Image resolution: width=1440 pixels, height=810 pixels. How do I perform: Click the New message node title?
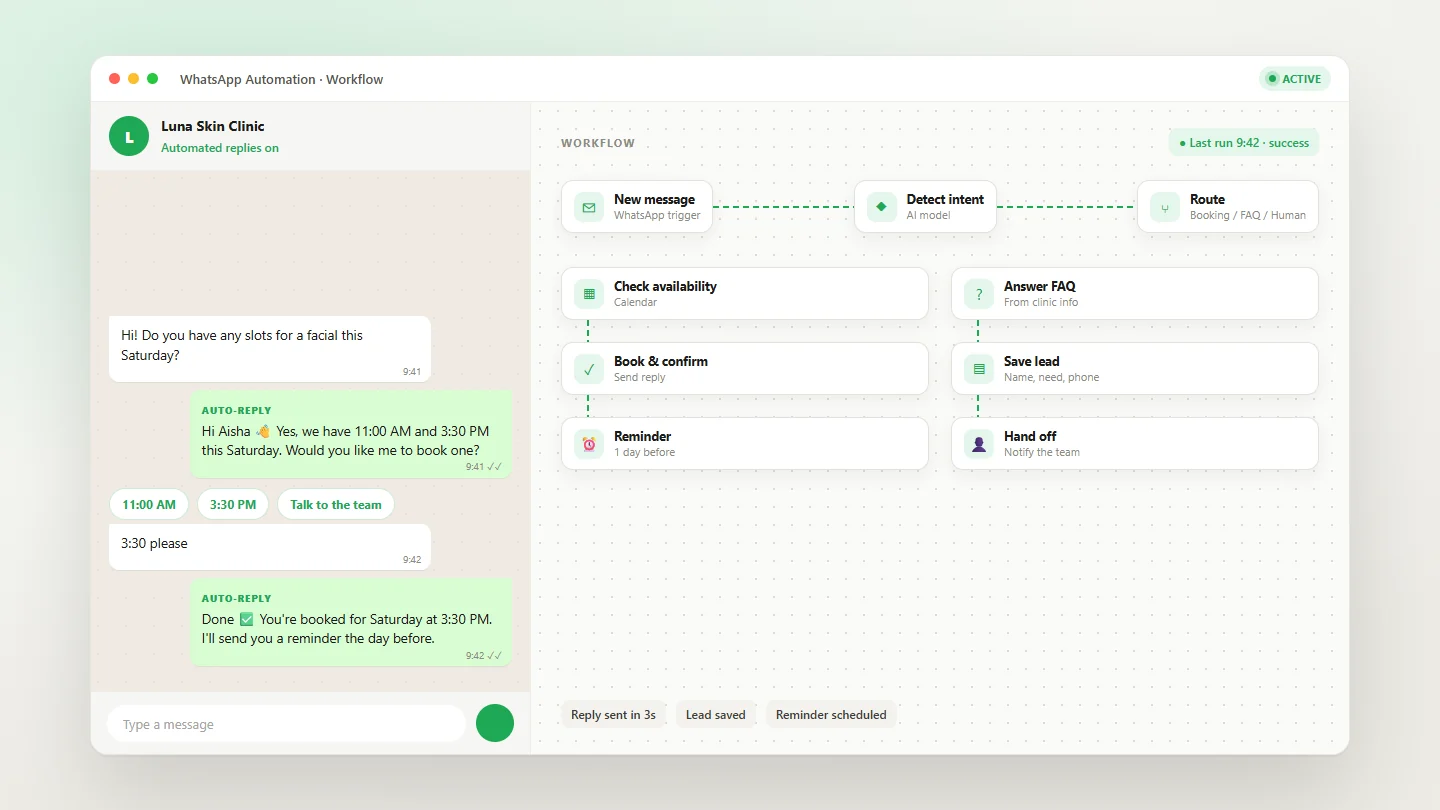coord(654,200)
